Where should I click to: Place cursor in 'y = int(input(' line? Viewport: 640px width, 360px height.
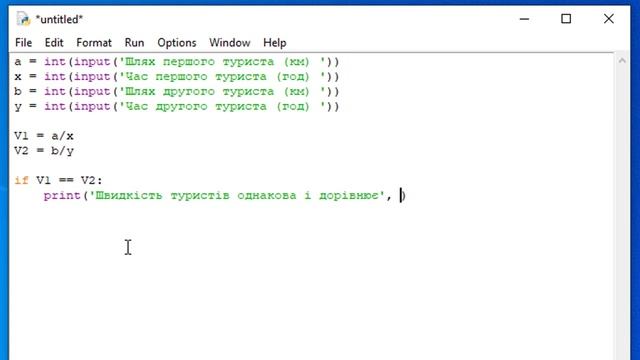[x=177, y=107]
